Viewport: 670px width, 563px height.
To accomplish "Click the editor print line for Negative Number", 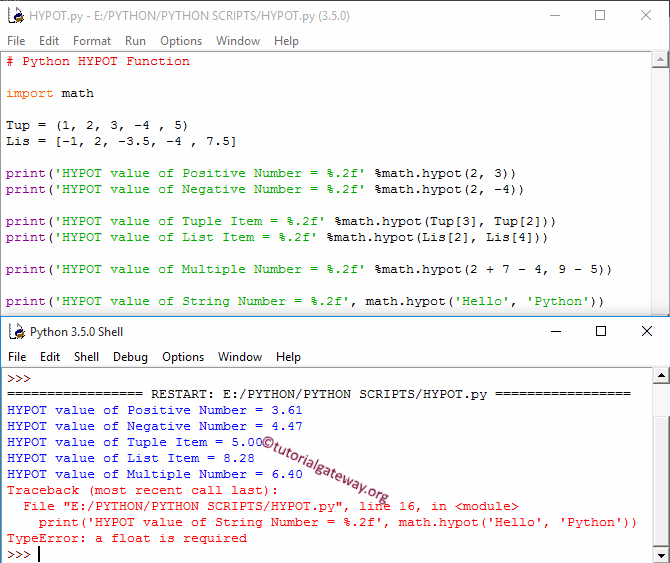I will pos(265,189).
